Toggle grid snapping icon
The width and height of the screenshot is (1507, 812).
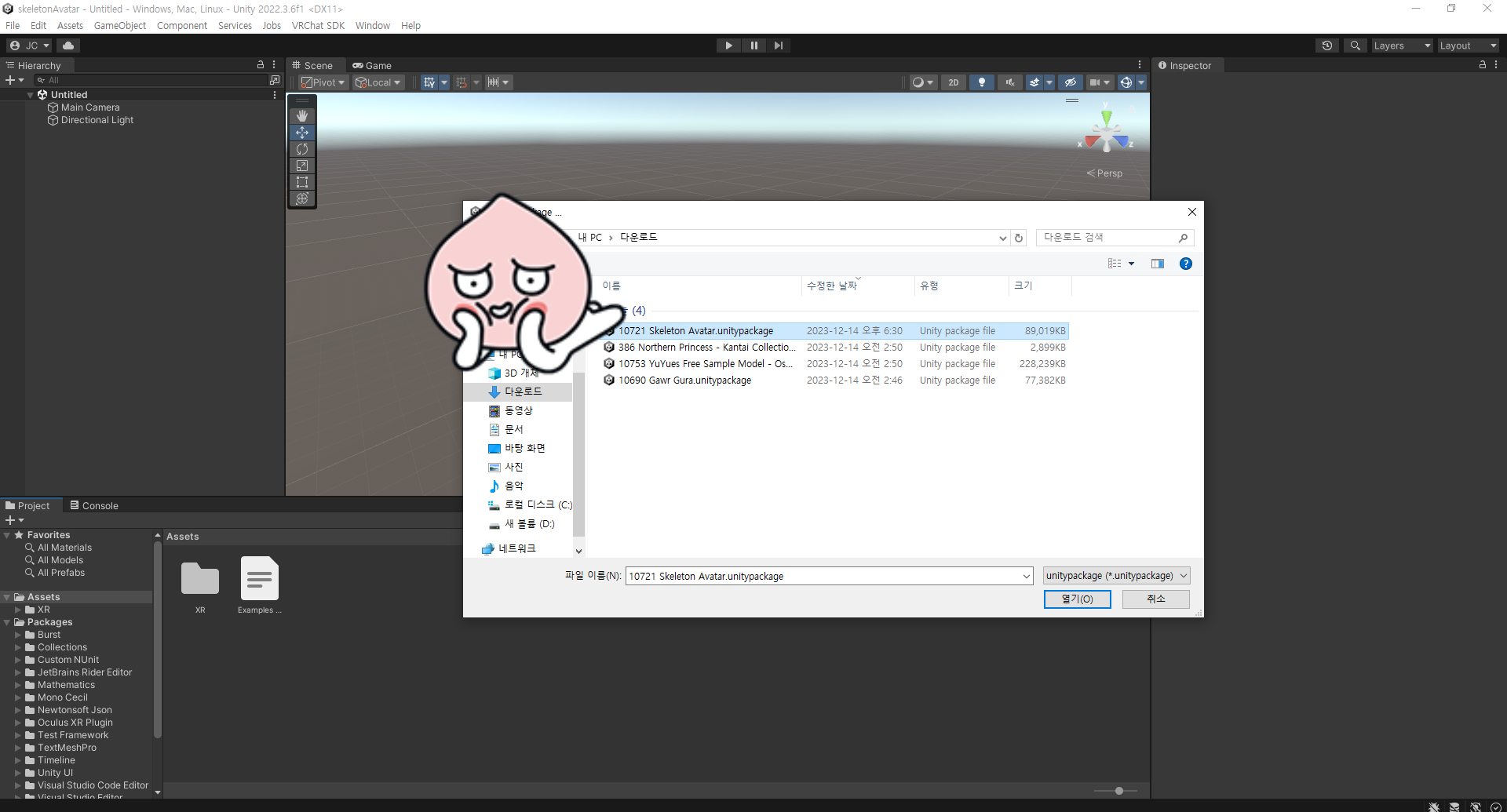click(429, 82)
